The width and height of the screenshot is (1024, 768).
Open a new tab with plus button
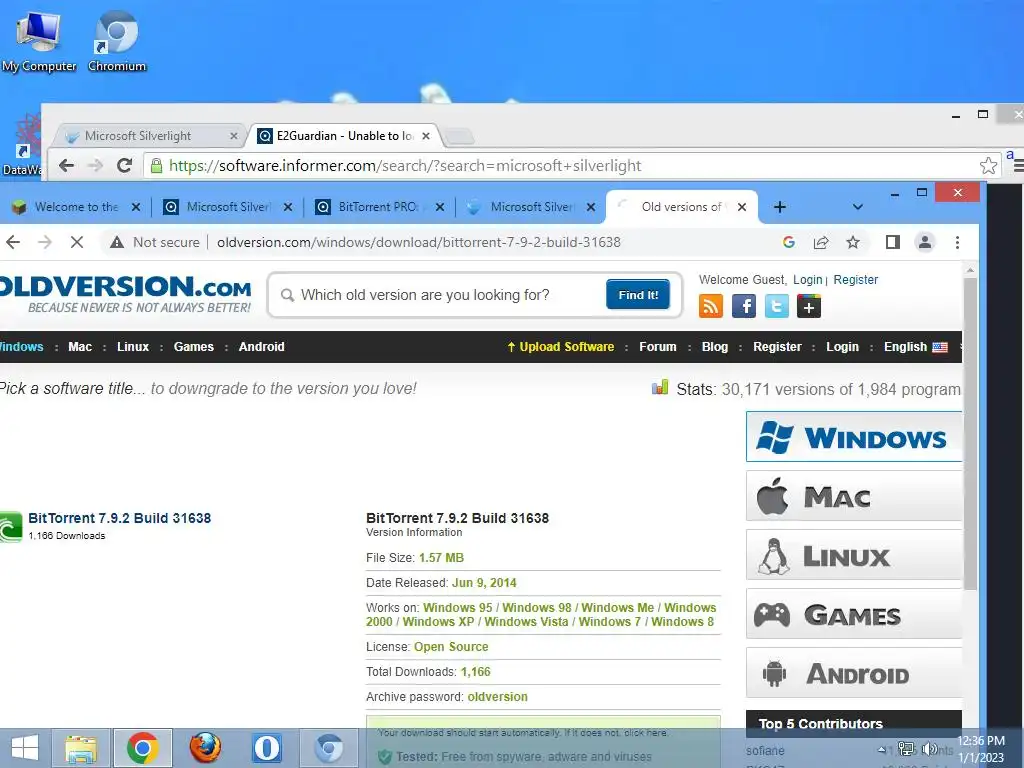pyautogui.click(x=780, y=207)
